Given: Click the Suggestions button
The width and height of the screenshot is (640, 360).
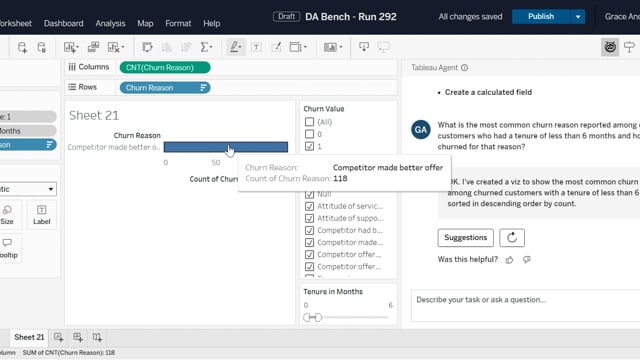Looking at the screenshot, I should pyautogui.click(x=466, y=238).
